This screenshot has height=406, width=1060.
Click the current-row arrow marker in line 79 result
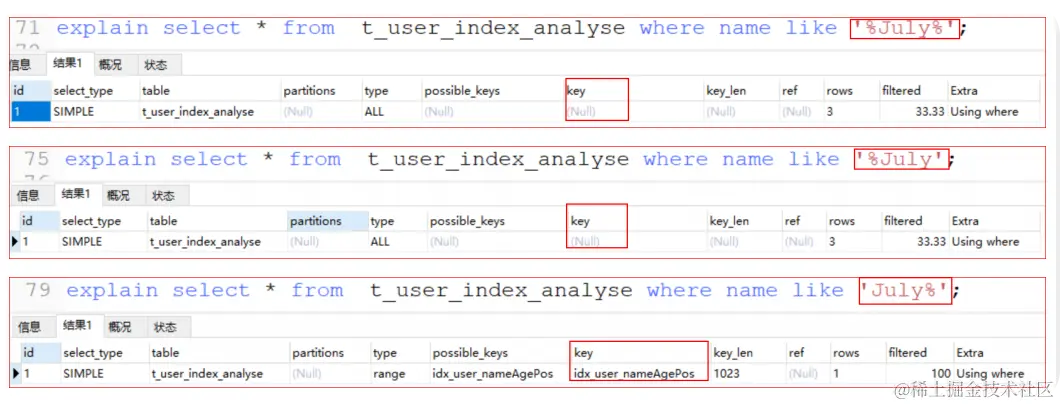click(x=17, y=373)
